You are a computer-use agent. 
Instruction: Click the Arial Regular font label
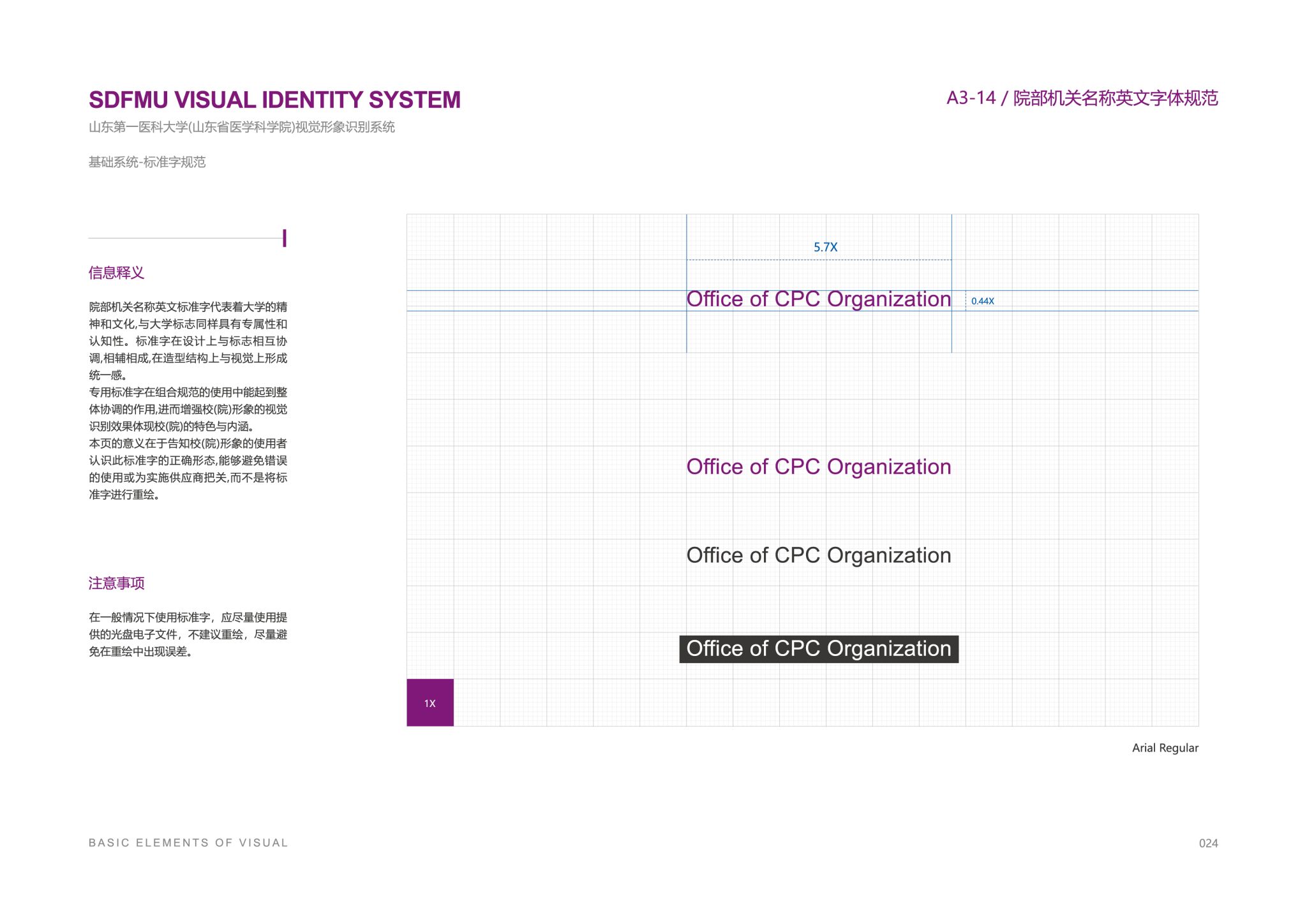click(1165, 748)
